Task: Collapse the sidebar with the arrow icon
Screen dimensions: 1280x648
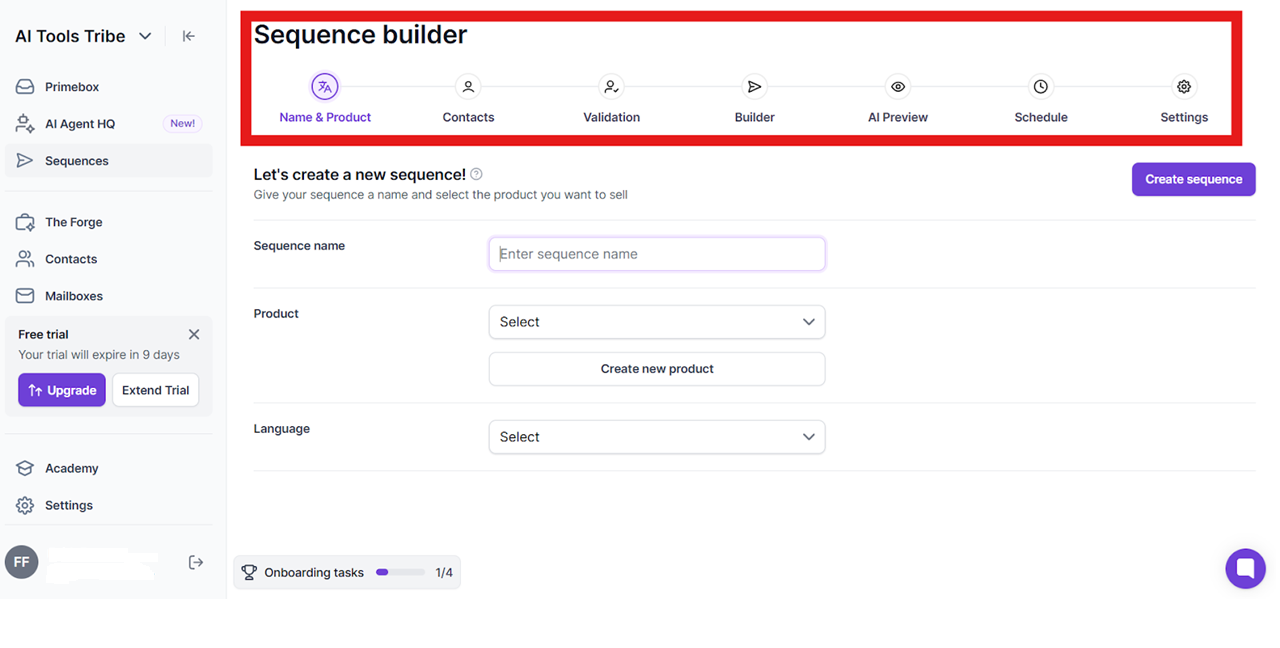Action: click(x=188, y=36)
